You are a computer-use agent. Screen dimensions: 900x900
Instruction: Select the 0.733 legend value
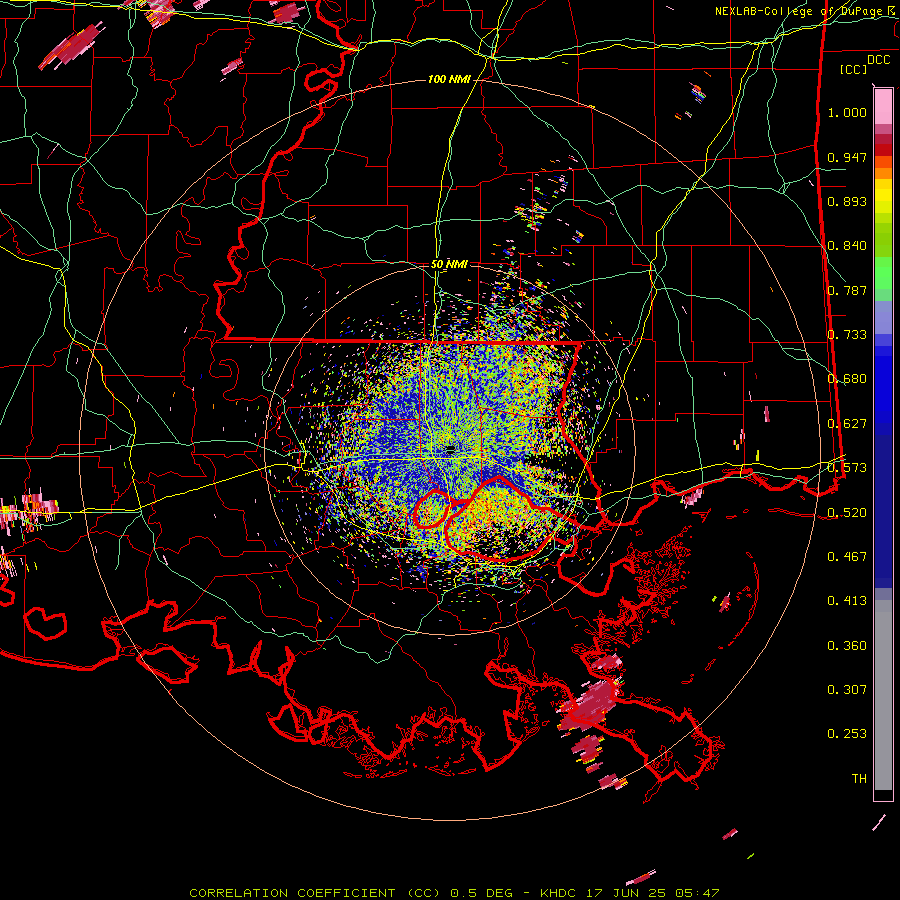847,335
